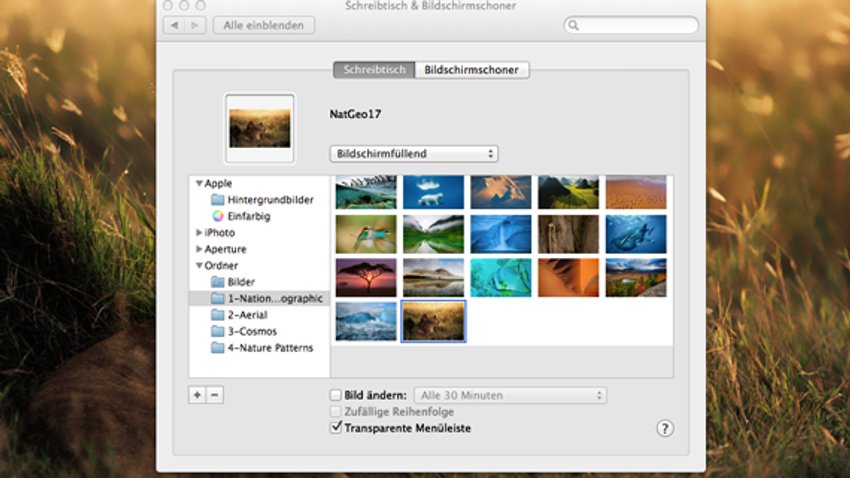The height and width of the screenshot is (478, 850).
Task: Click the Aperture label
Action: click(x=226, y=249)
